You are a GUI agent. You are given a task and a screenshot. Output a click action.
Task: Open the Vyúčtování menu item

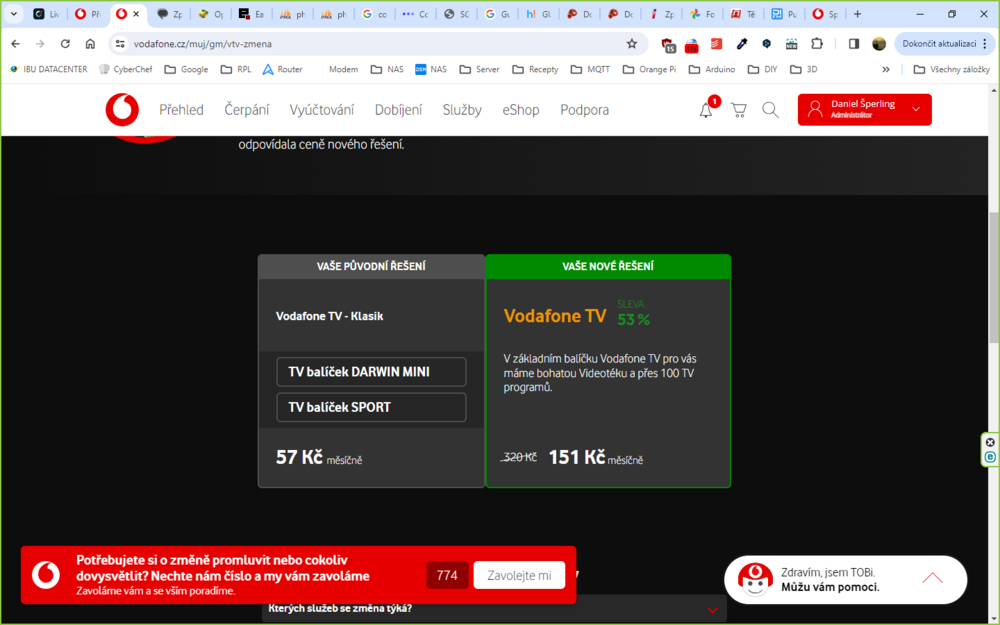click(x=321, y=110)
